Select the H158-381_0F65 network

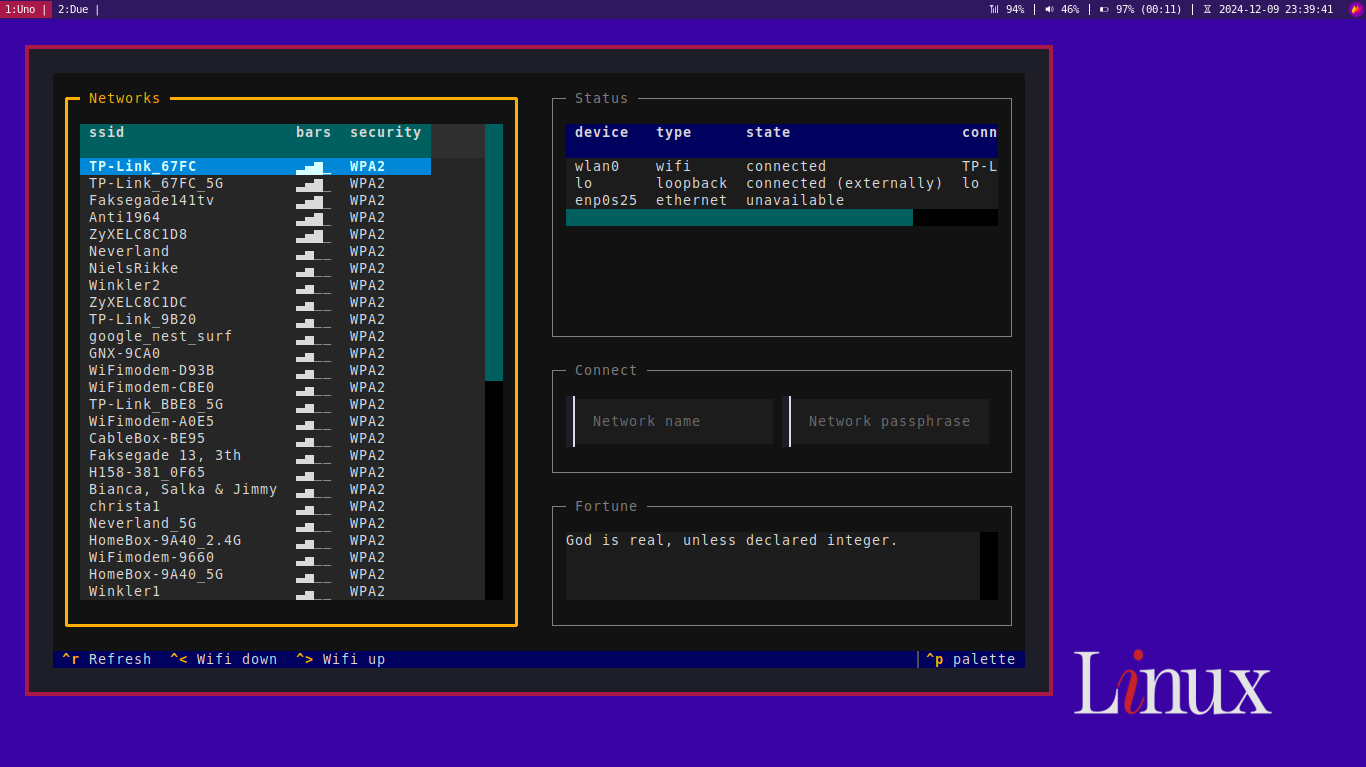coord(256,472)
